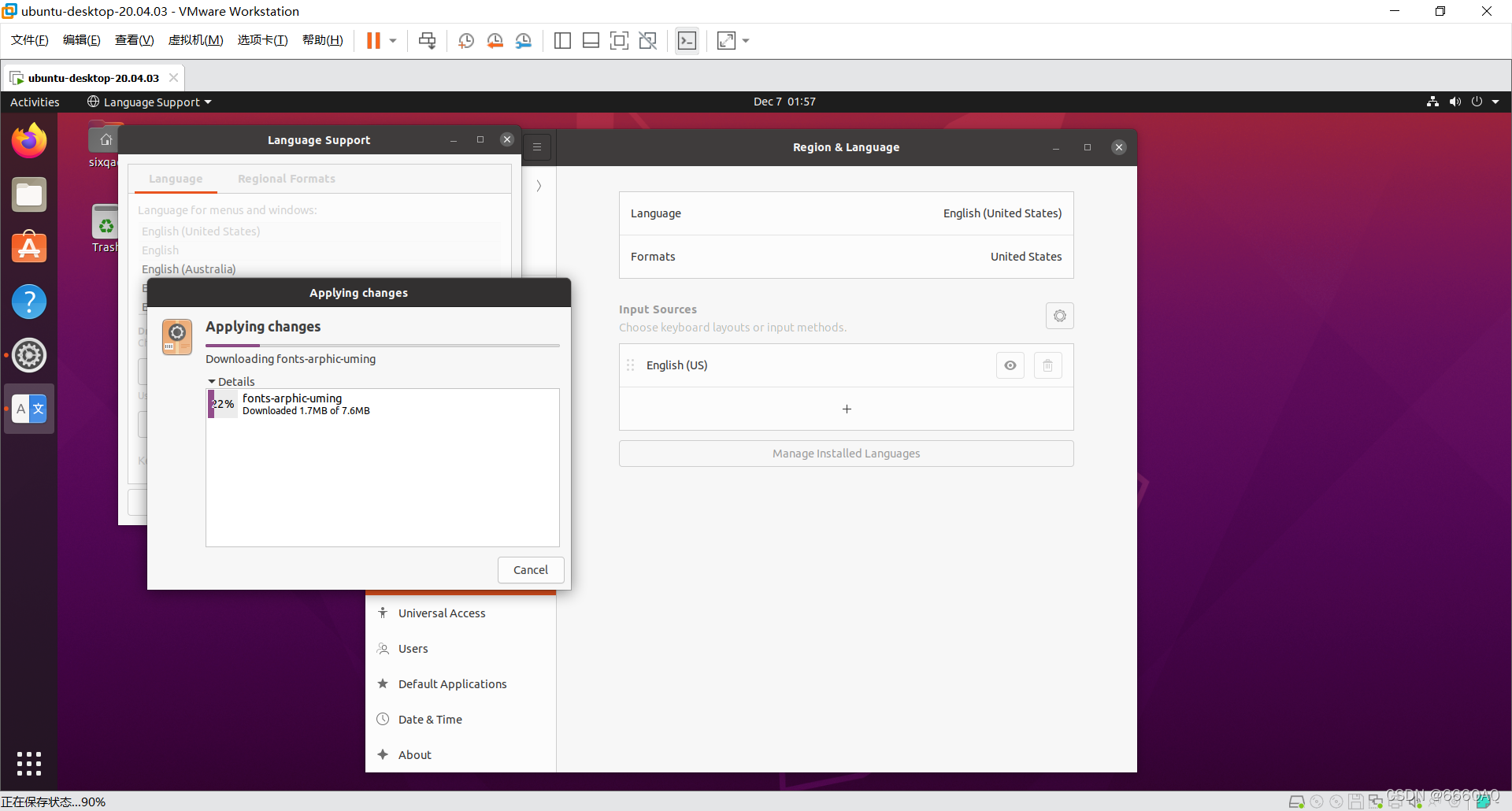Take a snapshot of the VM

tap(466, 40)
